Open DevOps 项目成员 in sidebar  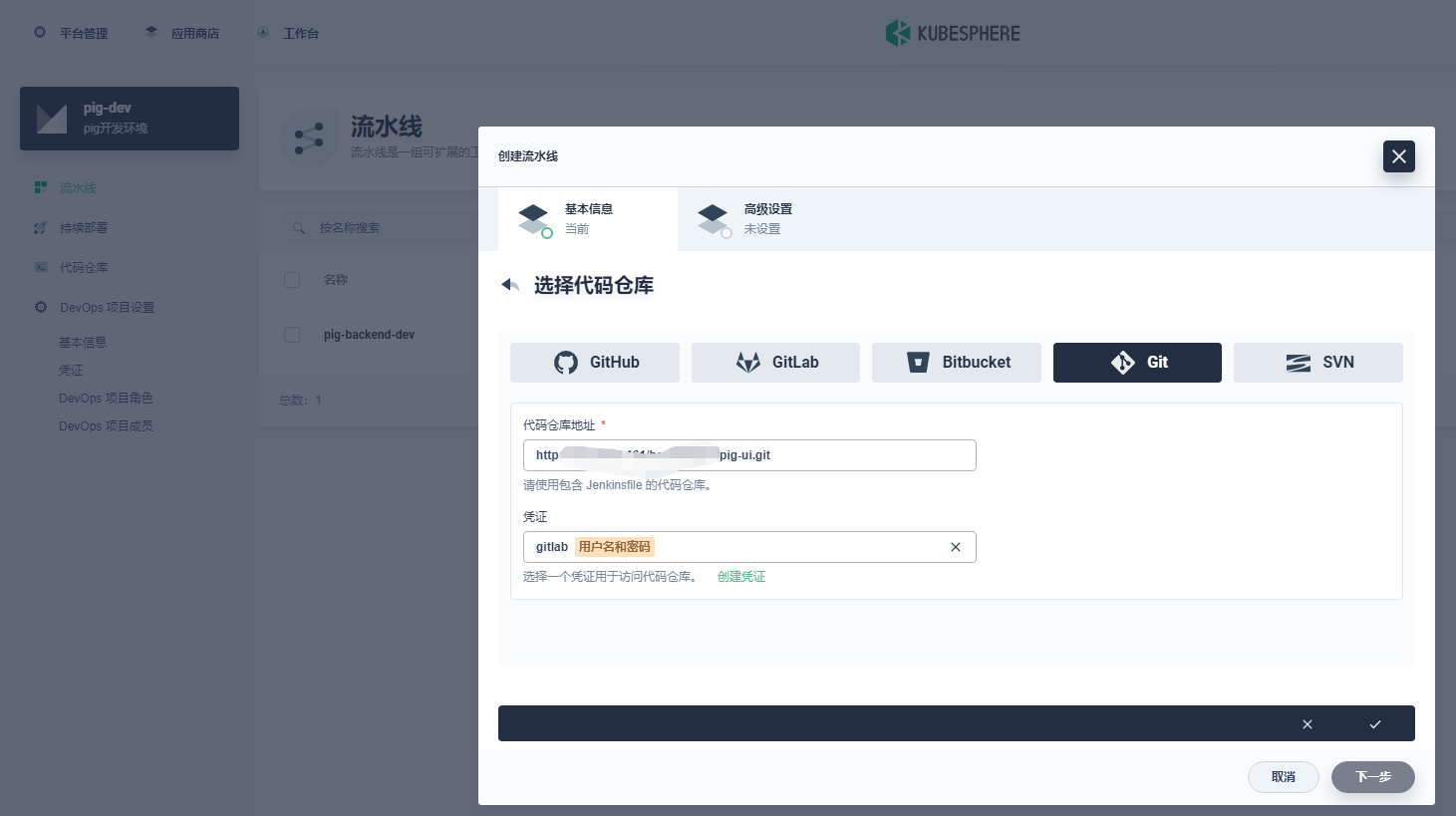(106, 426)
